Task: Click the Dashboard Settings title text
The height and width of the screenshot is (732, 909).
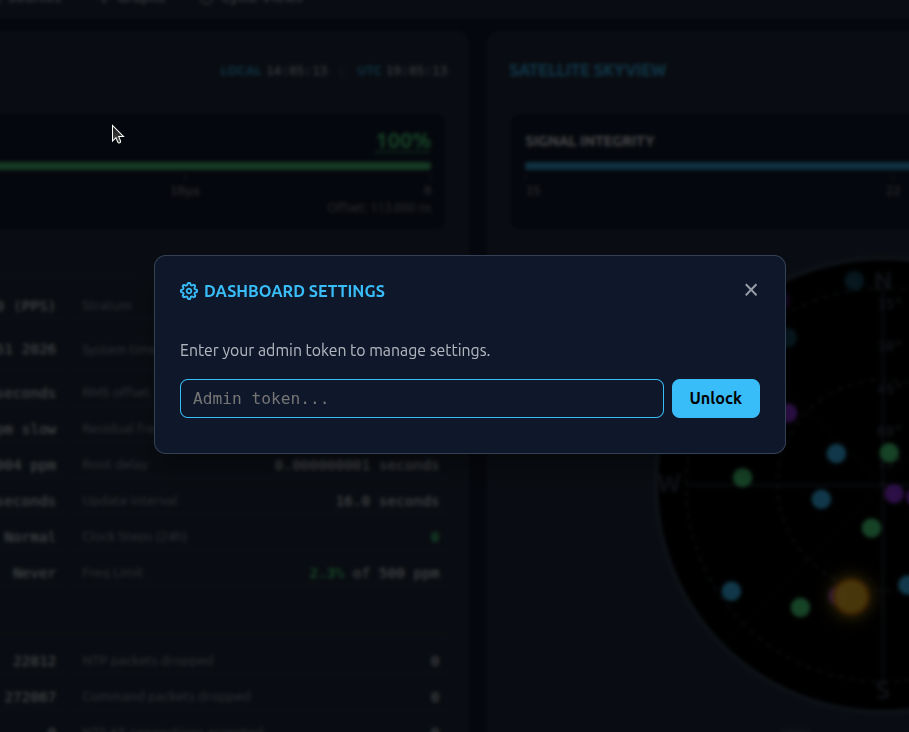Action: 294,291
